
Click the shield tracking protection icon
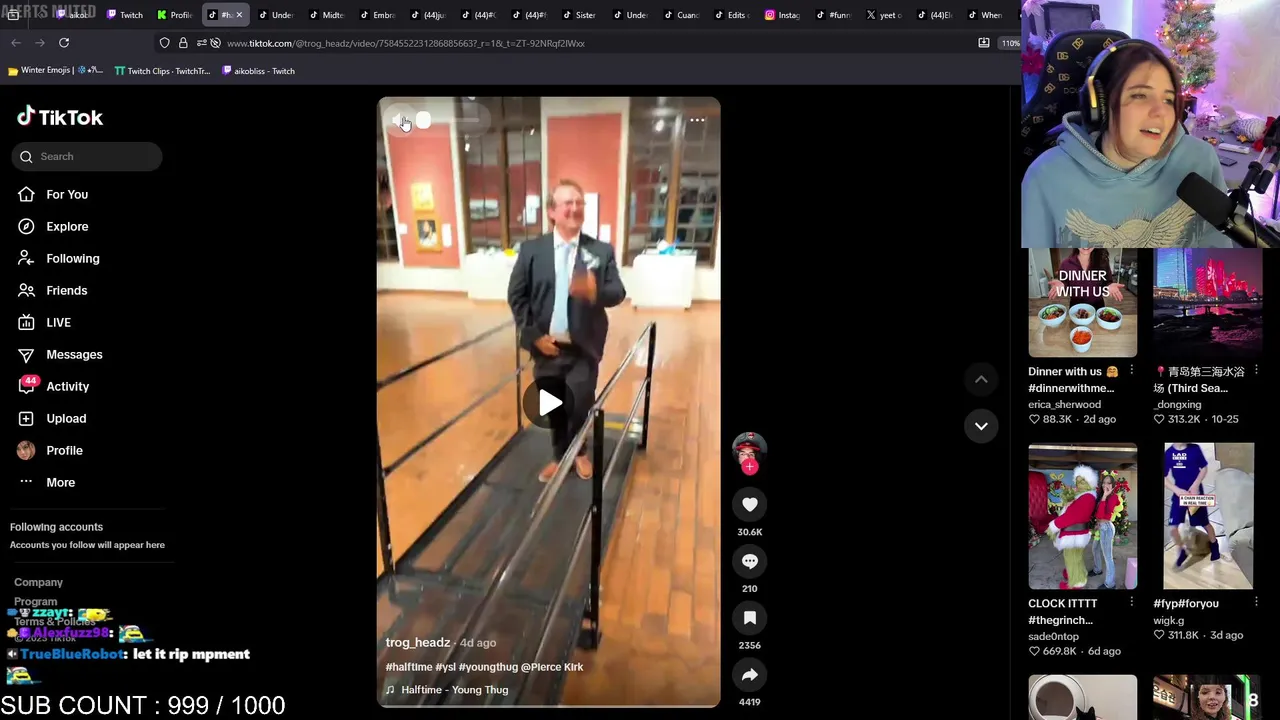(165, 43)
